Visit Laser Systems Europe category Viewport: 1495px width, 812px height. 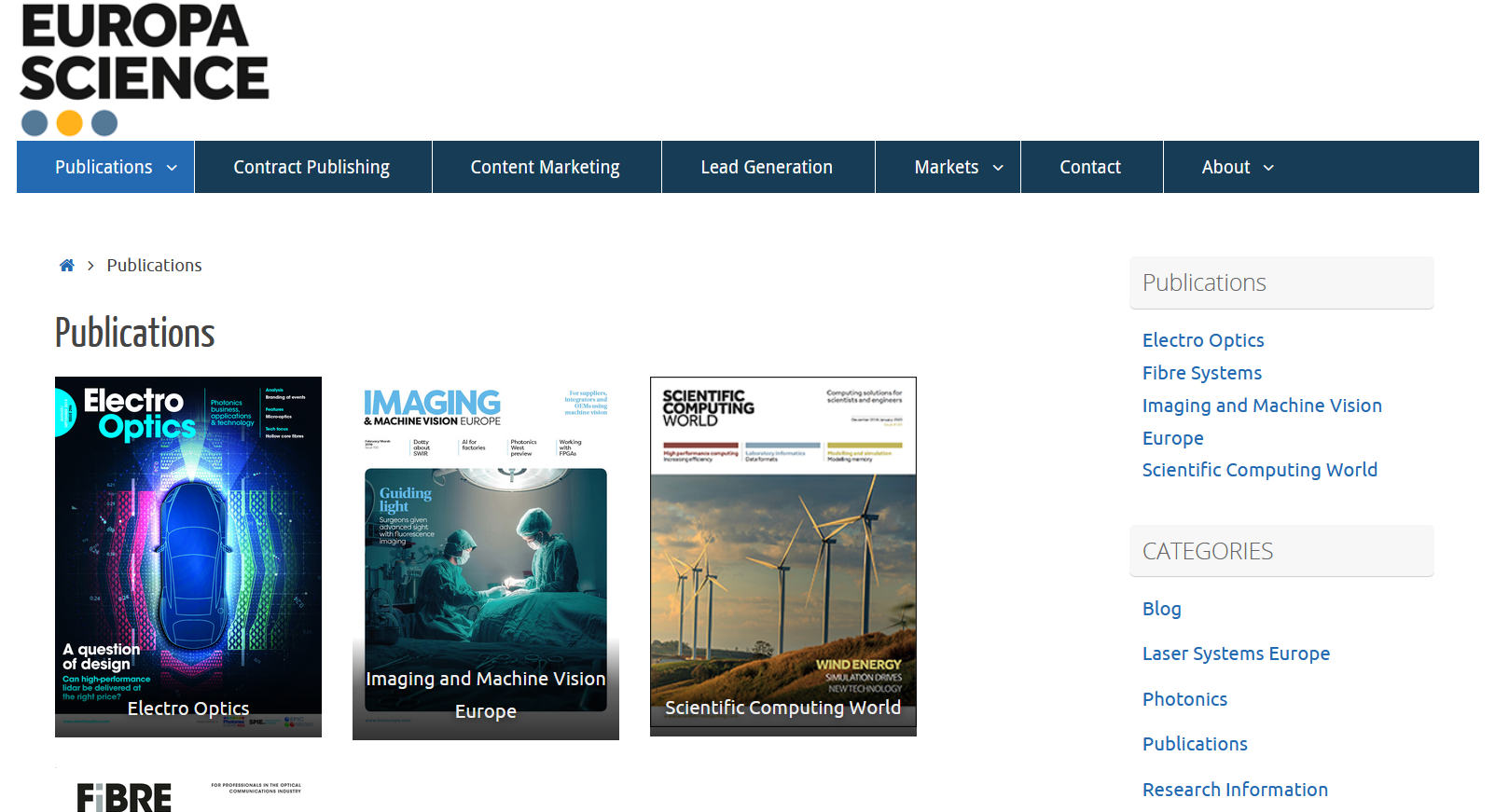tap(1236, 654)
